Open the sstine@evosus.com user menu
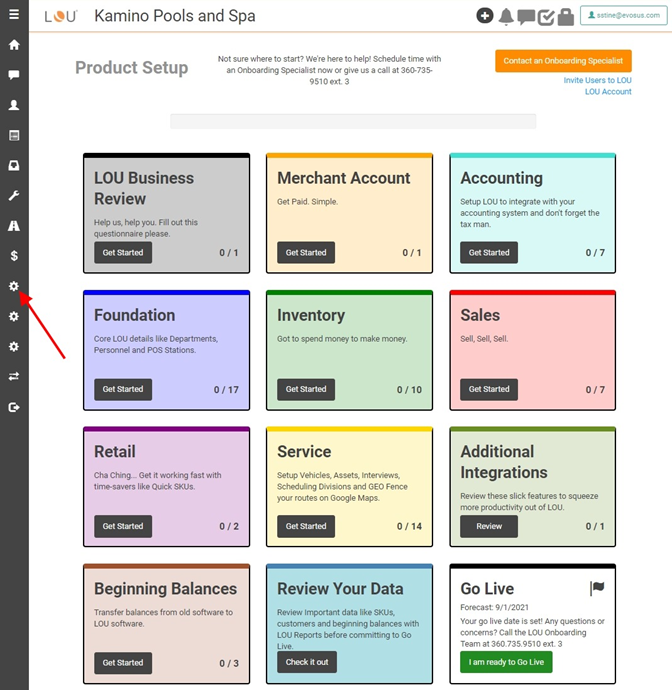 (x=624, y=15)
